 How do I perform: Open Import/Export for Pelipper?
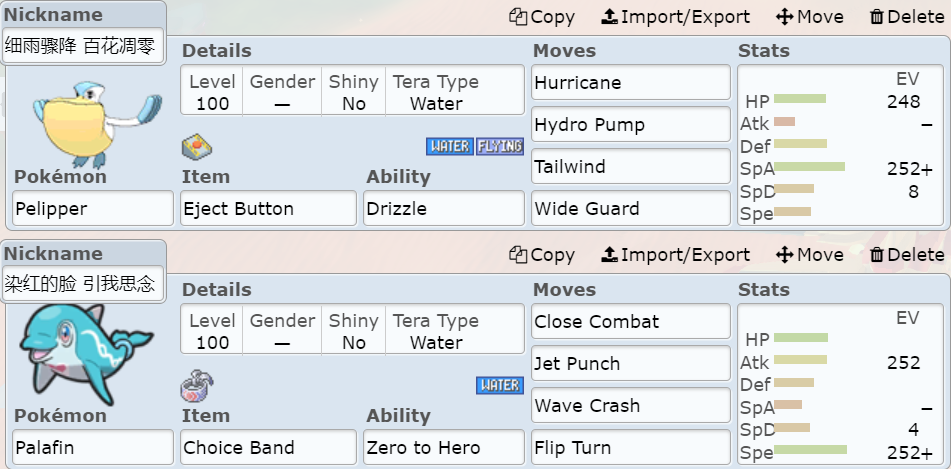(x=675, y=16)
